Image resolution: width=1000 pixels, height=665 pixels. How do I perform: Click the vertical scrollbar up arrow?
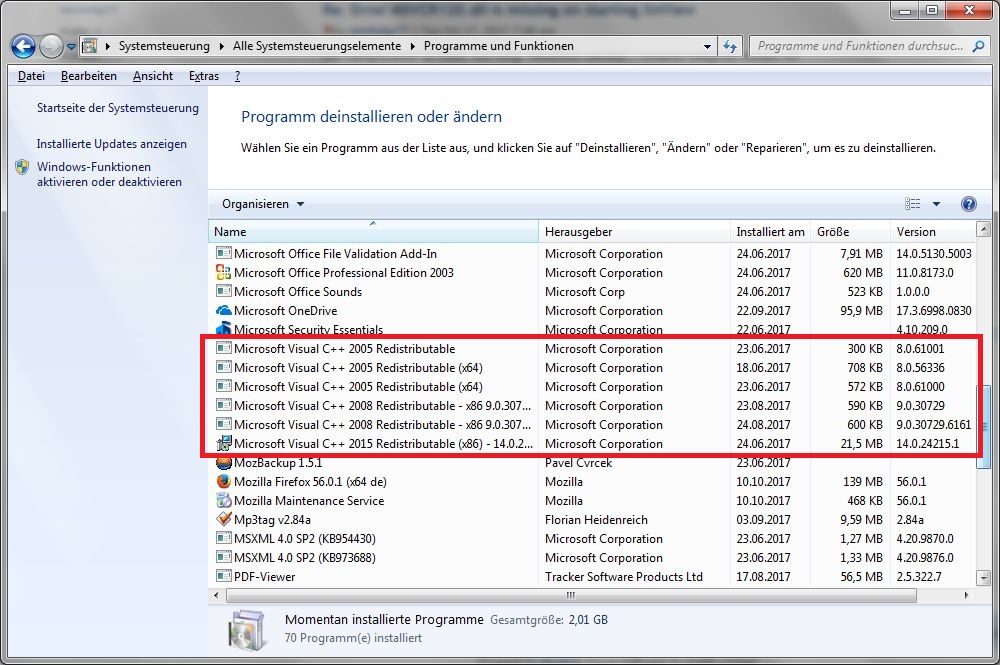coord(983,229)
